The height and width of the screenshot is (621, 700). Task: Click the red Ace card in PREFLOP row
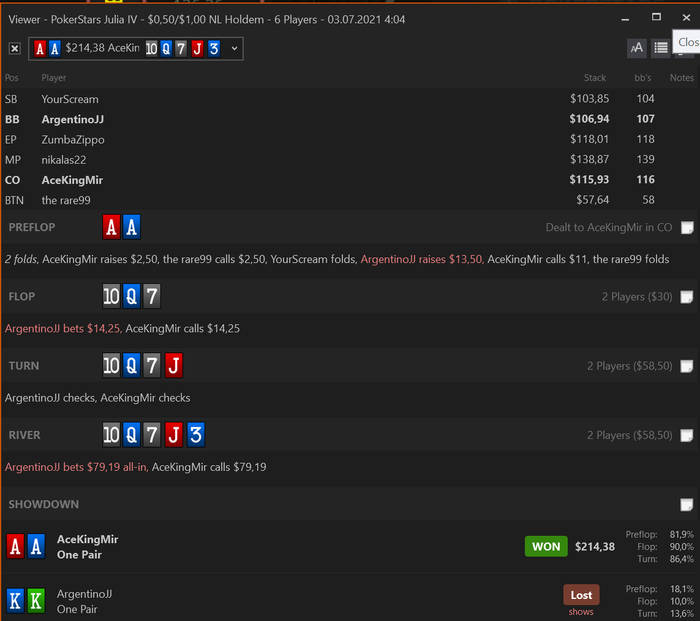coord(112,227)
